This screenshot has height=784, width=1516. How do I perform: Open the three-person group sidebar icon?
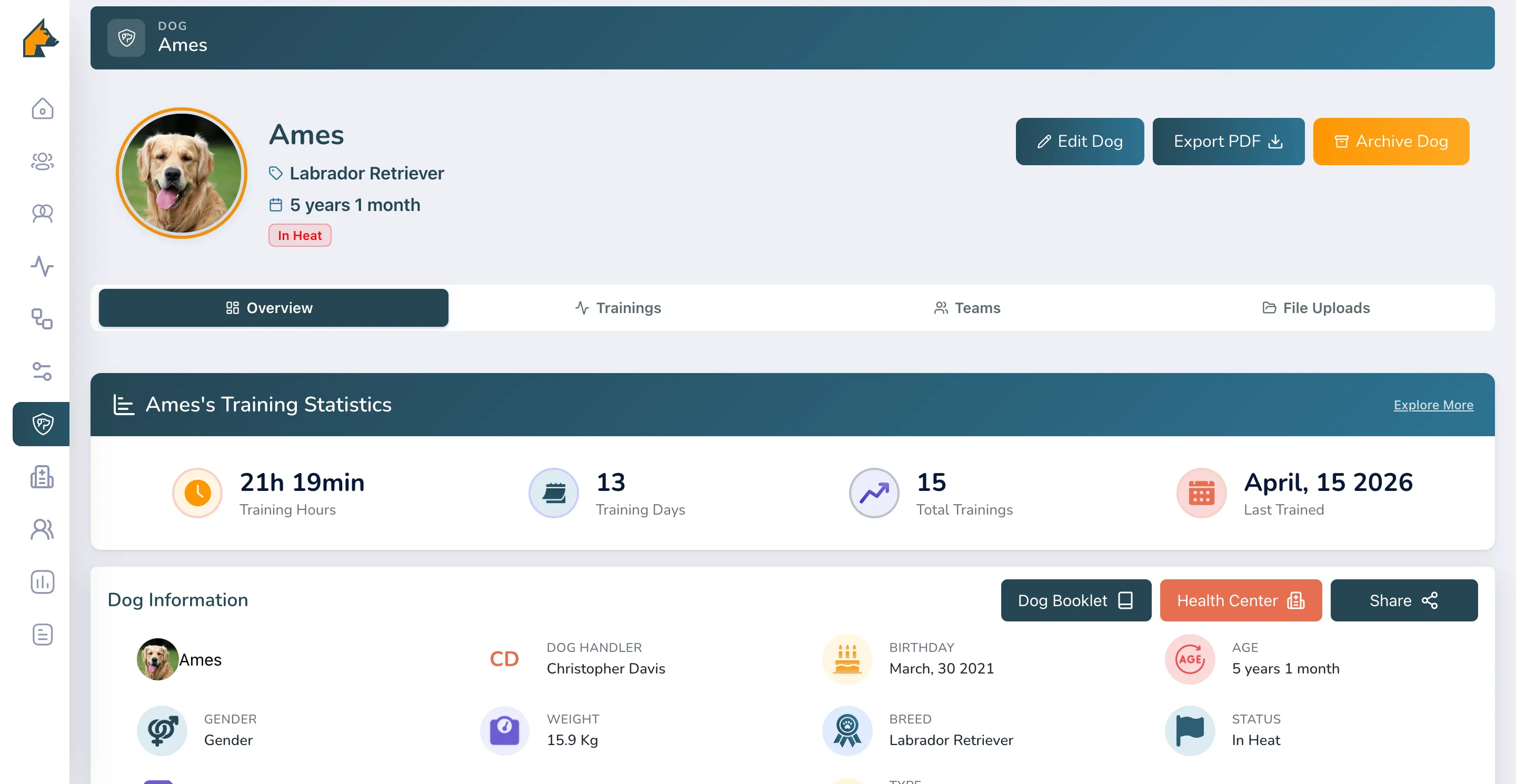(42, 161)
